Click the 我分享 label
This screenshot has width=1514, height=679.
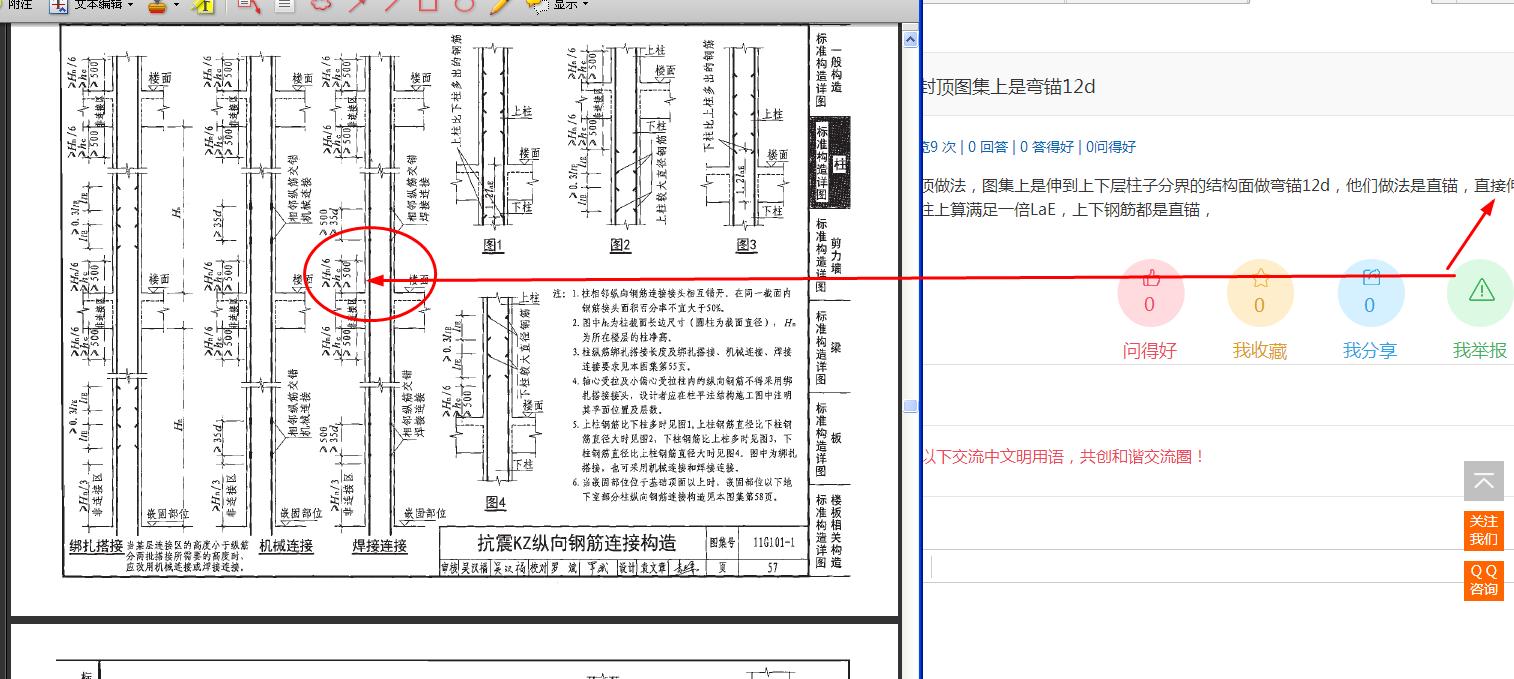pyautogui.click(x=1370, y=351)
